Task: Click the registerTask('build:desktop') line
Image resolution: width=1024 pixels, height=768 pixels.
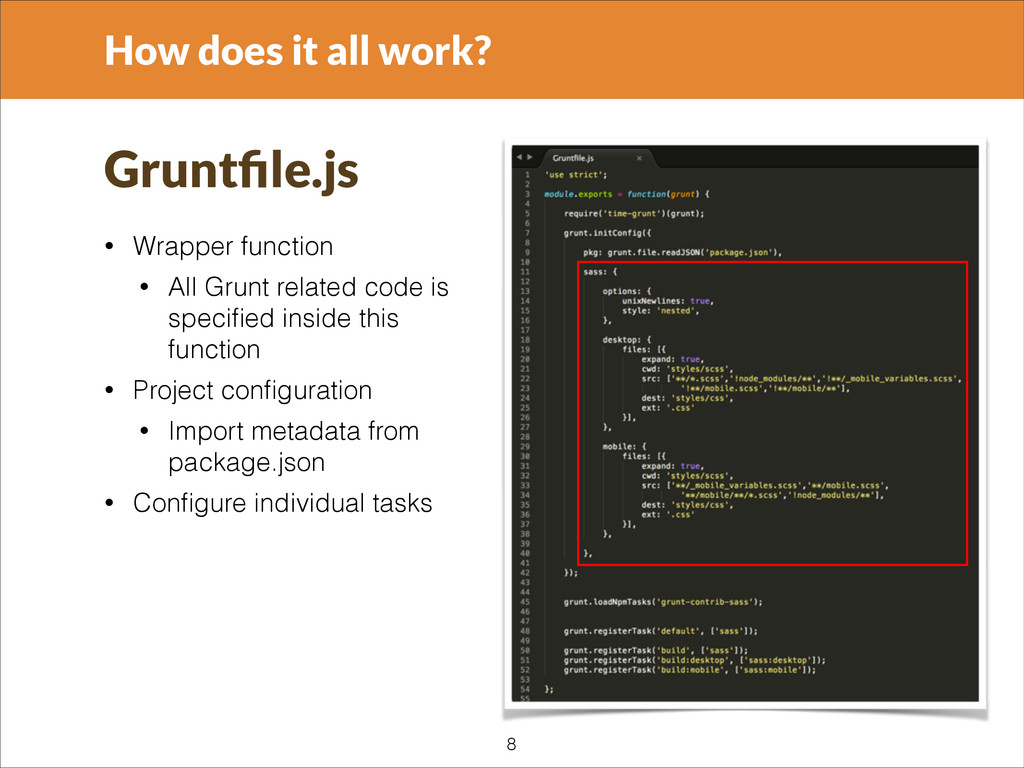Action: point(695,660)
